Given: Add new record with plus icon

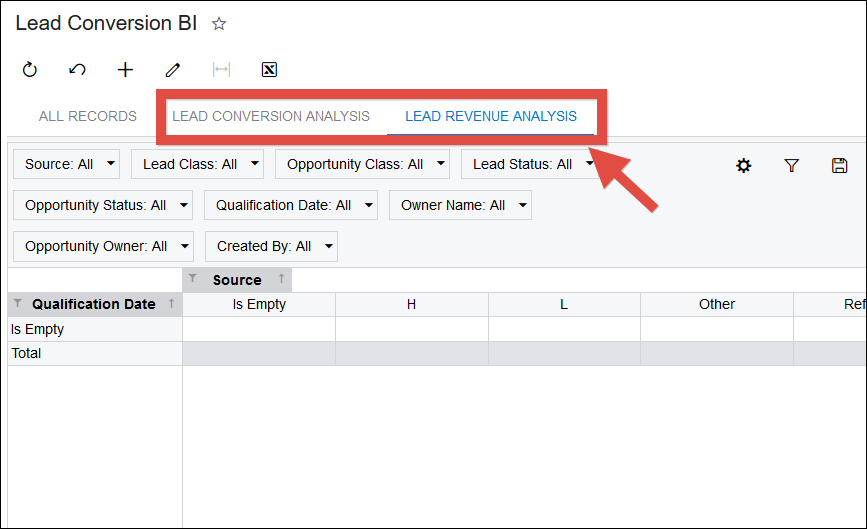Looking at the screenshot, I should coord(125,70).
